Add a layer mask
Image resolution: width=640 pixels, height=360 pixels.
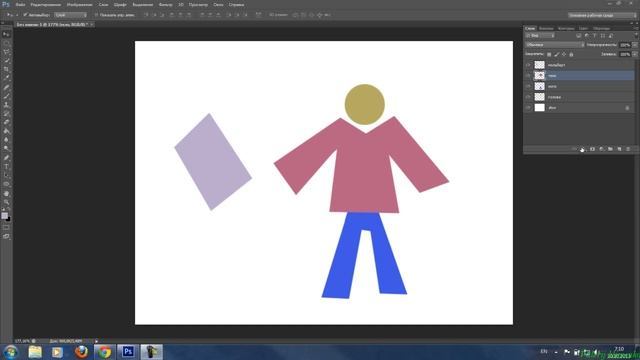pos(592,149)
